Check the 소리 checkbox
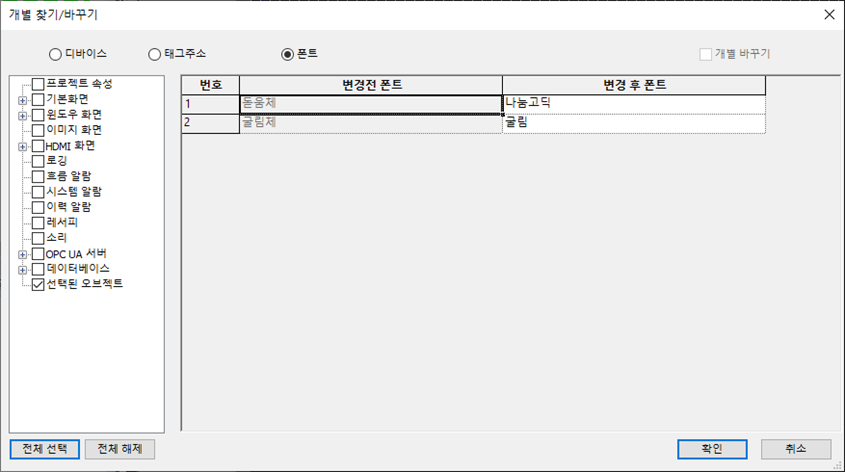 pos(38,238)
